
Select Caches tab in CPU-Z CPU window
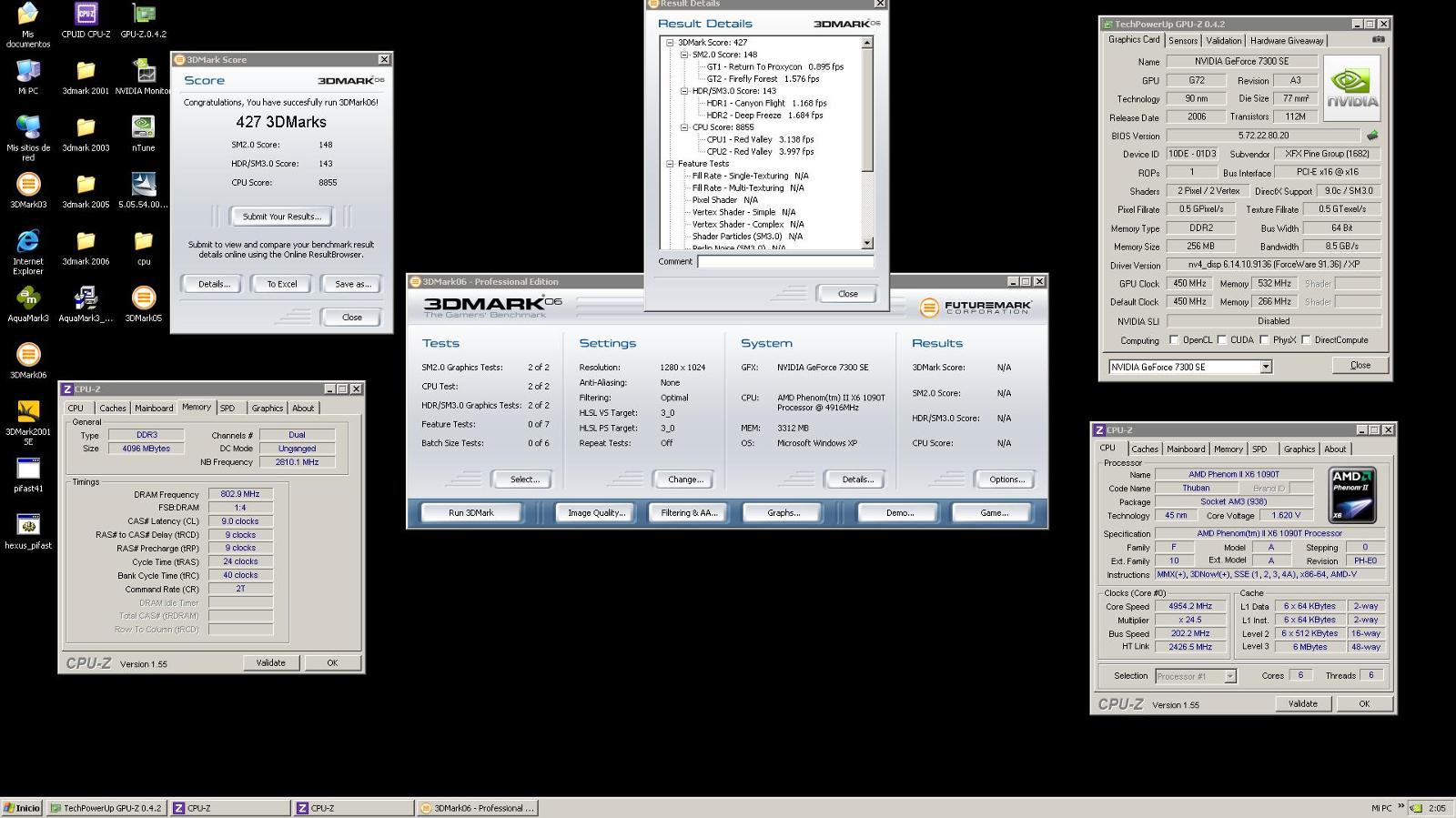(x=1144, y=449)
